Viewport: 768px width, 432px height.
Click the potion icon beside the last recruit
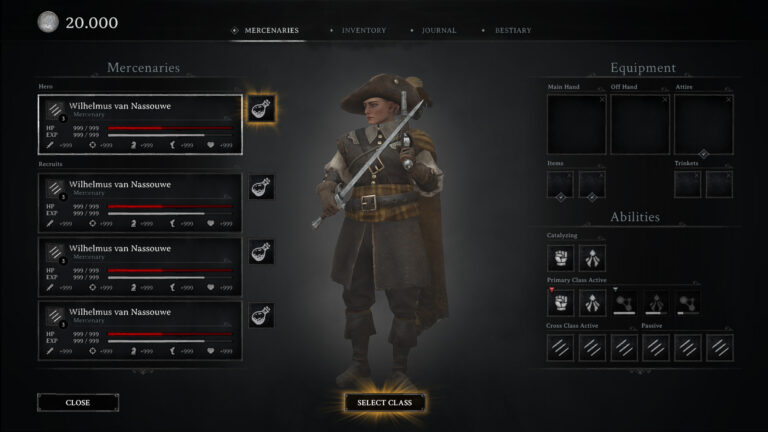click(x=261, y=315)
